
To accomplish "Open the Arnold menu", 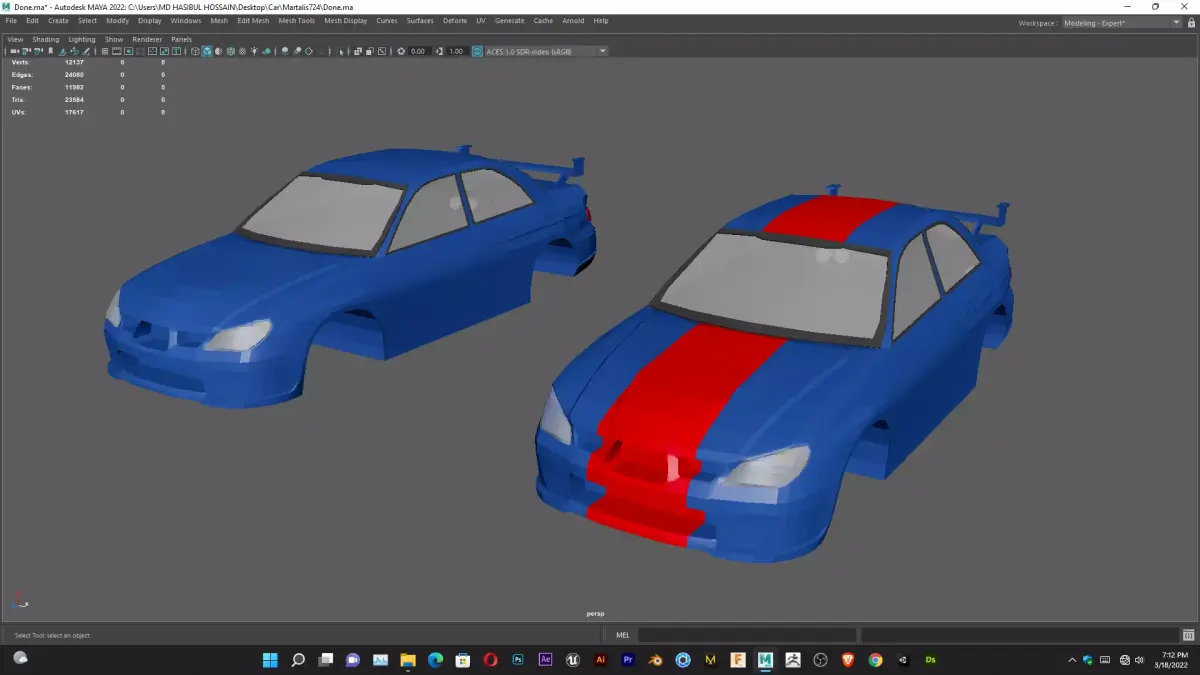I will pos(573,21).
